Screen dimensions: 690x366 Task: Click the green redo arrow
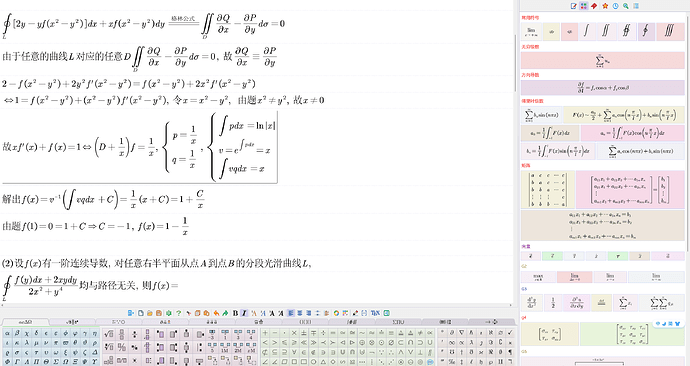click(x=225, y=313)
